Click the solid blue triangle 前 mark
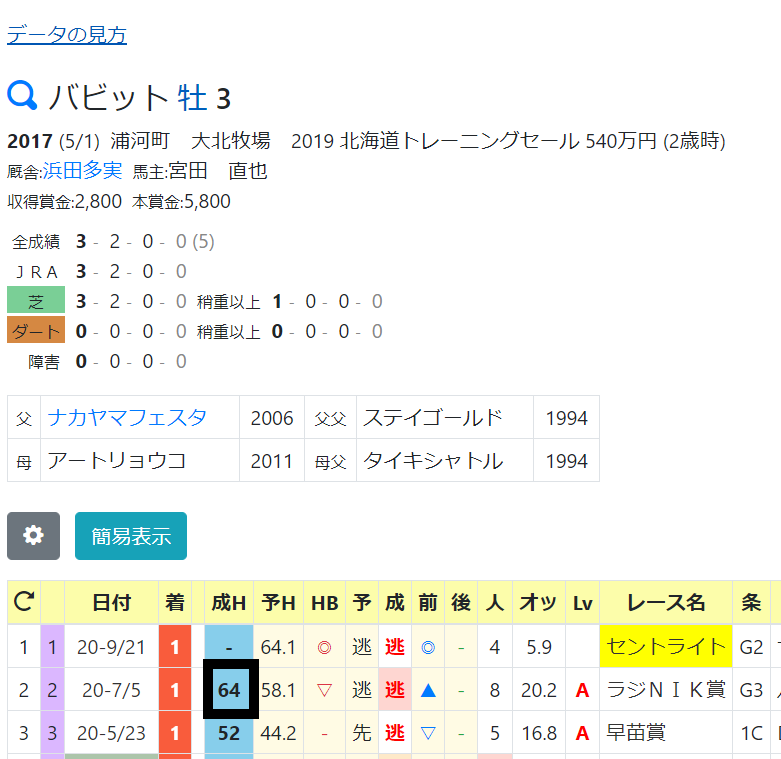Screen dimensions: 781x759 (428, 690)
